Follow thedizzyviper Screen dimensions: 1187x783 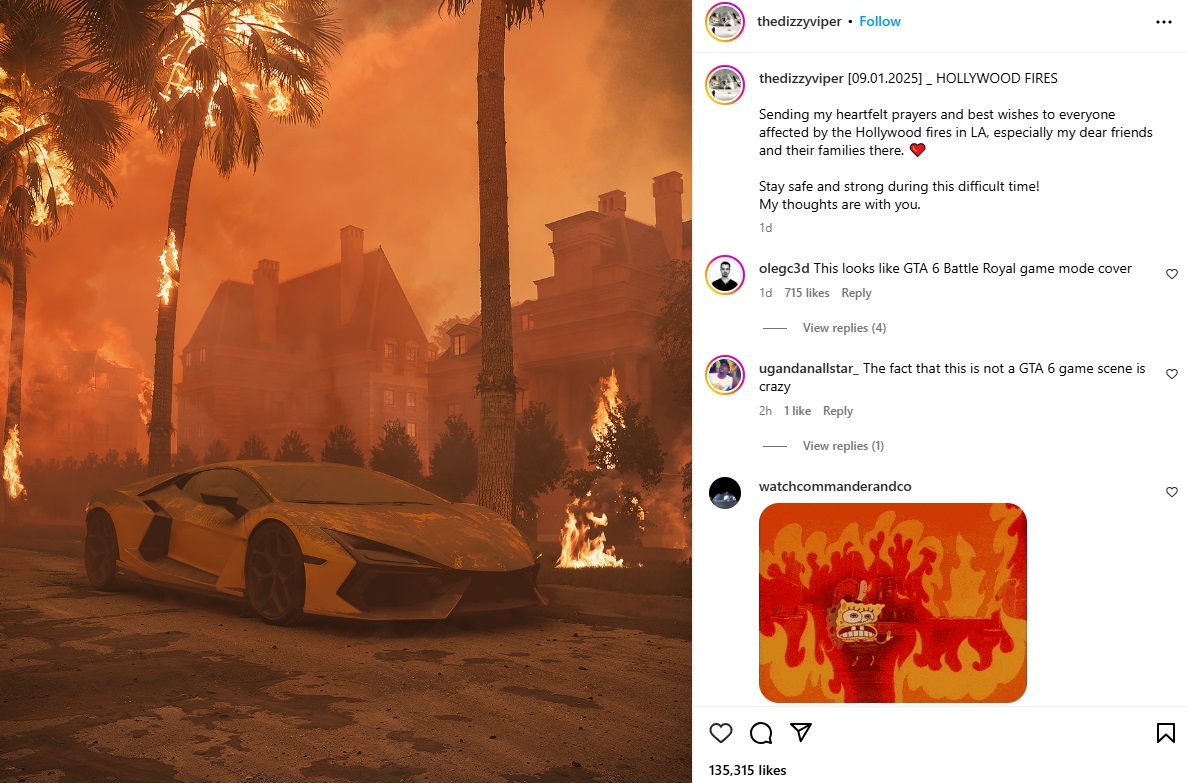click(x=880, y=21)
